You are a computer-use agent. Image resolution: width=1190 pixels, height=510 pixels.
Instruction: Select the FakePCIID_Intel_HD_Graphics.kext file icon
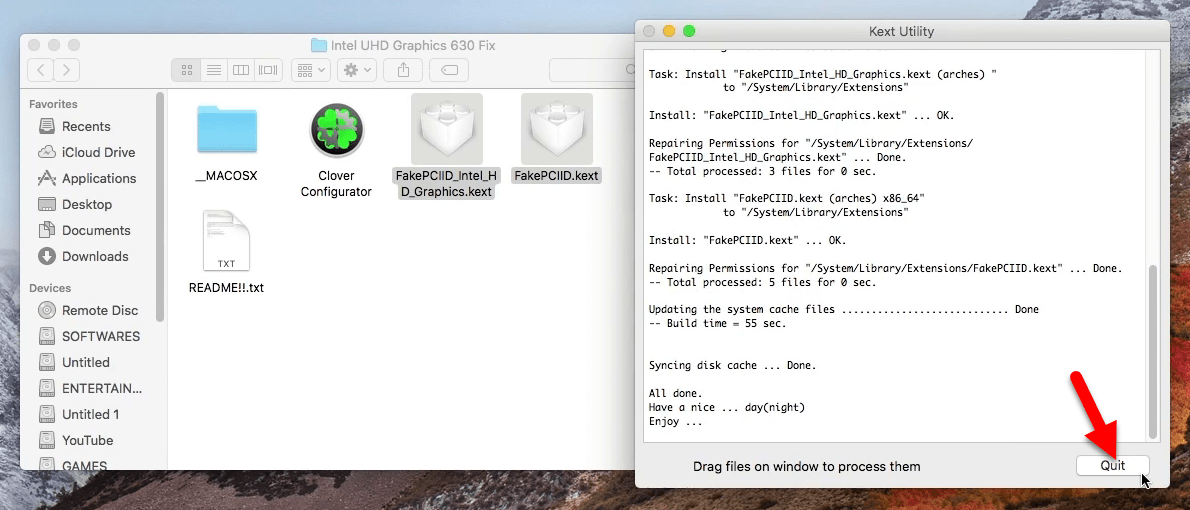coord(446,129)
